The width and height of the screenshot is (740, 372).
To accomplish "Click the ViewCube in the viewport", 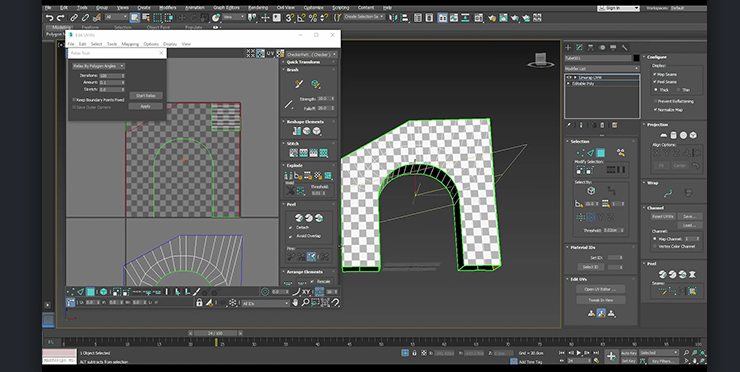I will tap(541, 60).
